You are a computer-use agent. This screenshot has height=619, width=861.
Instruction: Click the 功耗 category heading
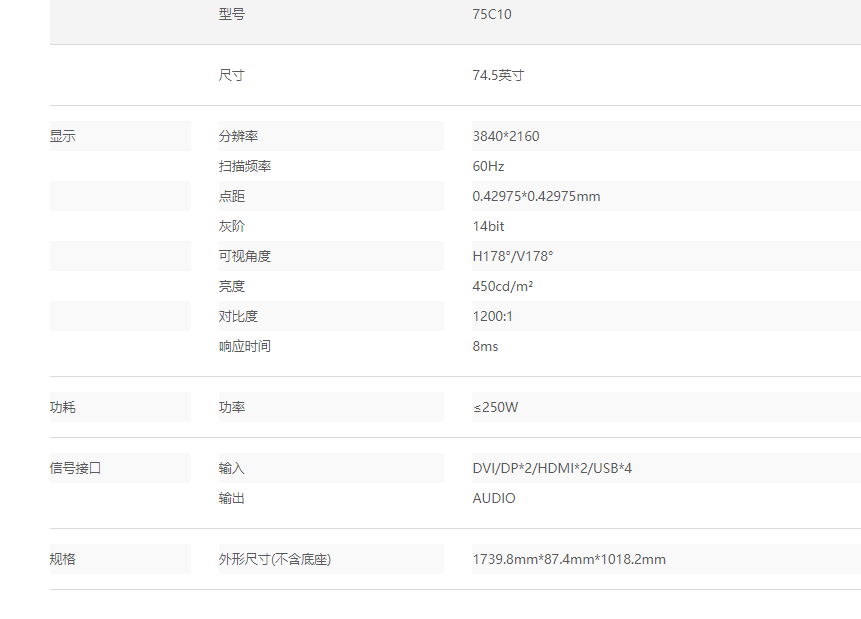tap(63, 407)
